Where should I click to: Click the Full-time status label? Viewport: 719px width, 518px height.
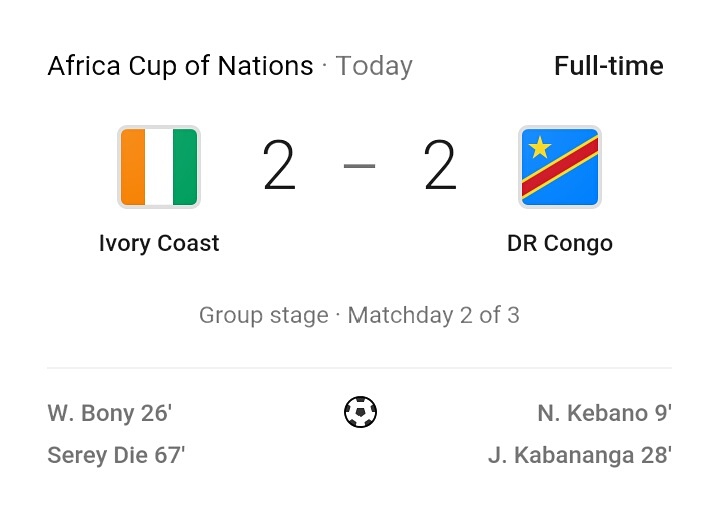(609, 66)
